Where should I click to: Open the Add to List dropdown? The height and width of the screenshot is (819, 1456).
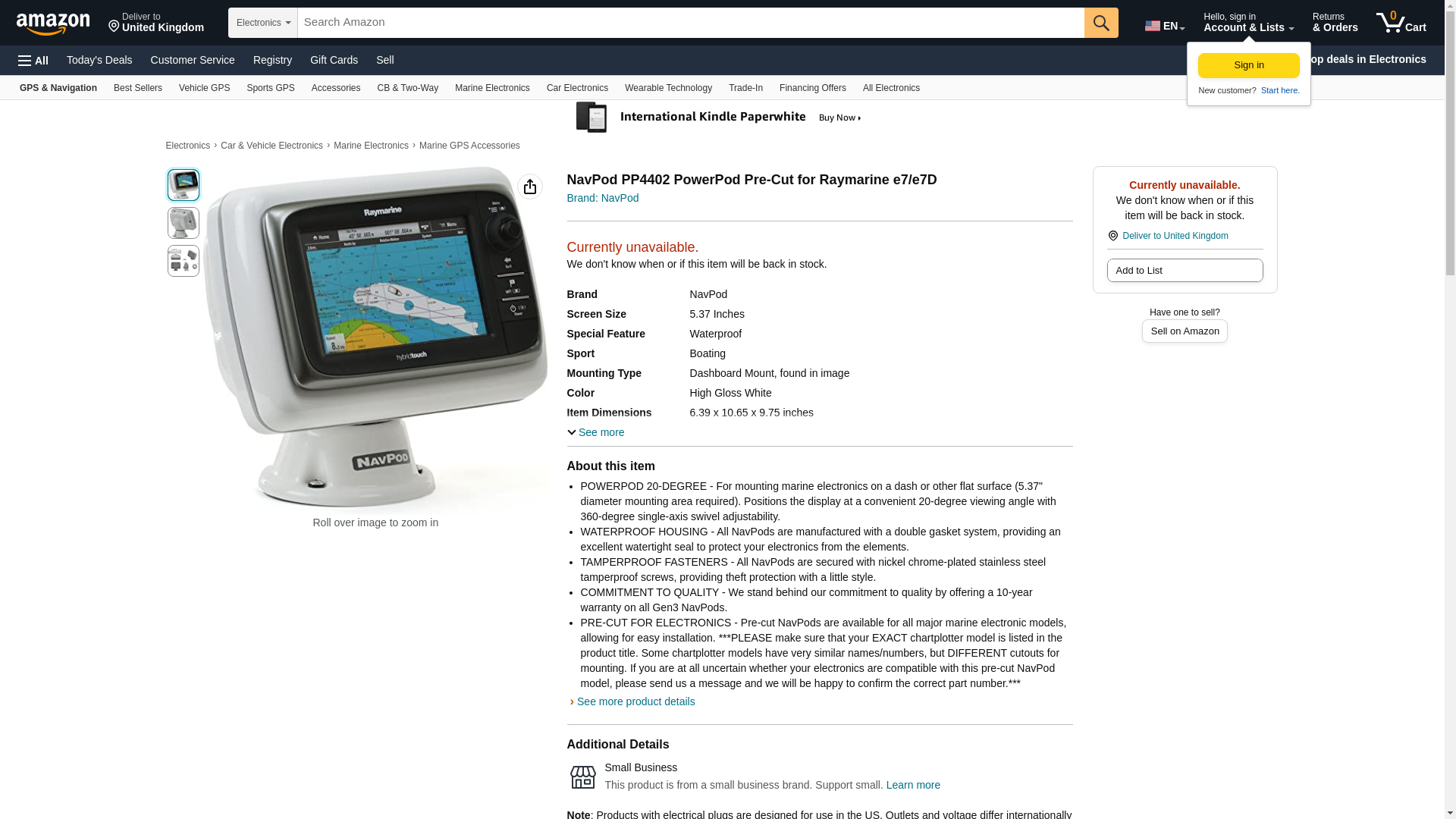click(1185, 271)
